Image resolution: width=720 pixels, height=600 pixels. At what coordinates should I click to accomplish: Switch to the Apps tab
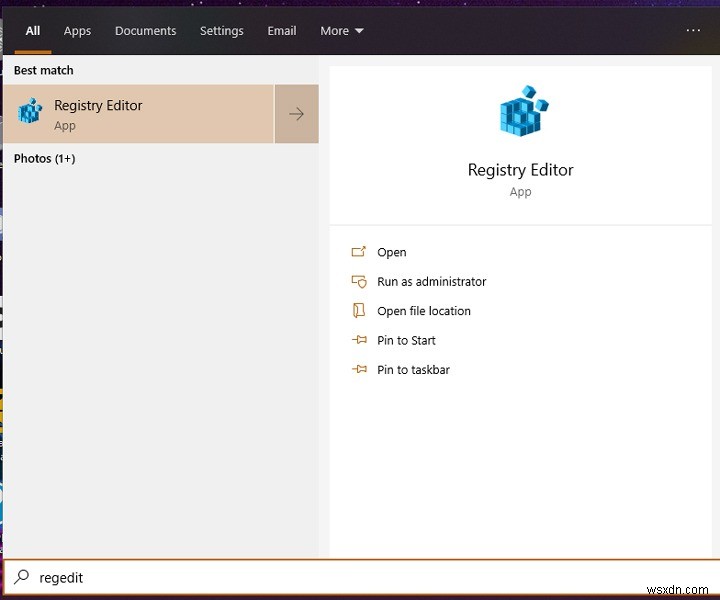coord(77,31)
